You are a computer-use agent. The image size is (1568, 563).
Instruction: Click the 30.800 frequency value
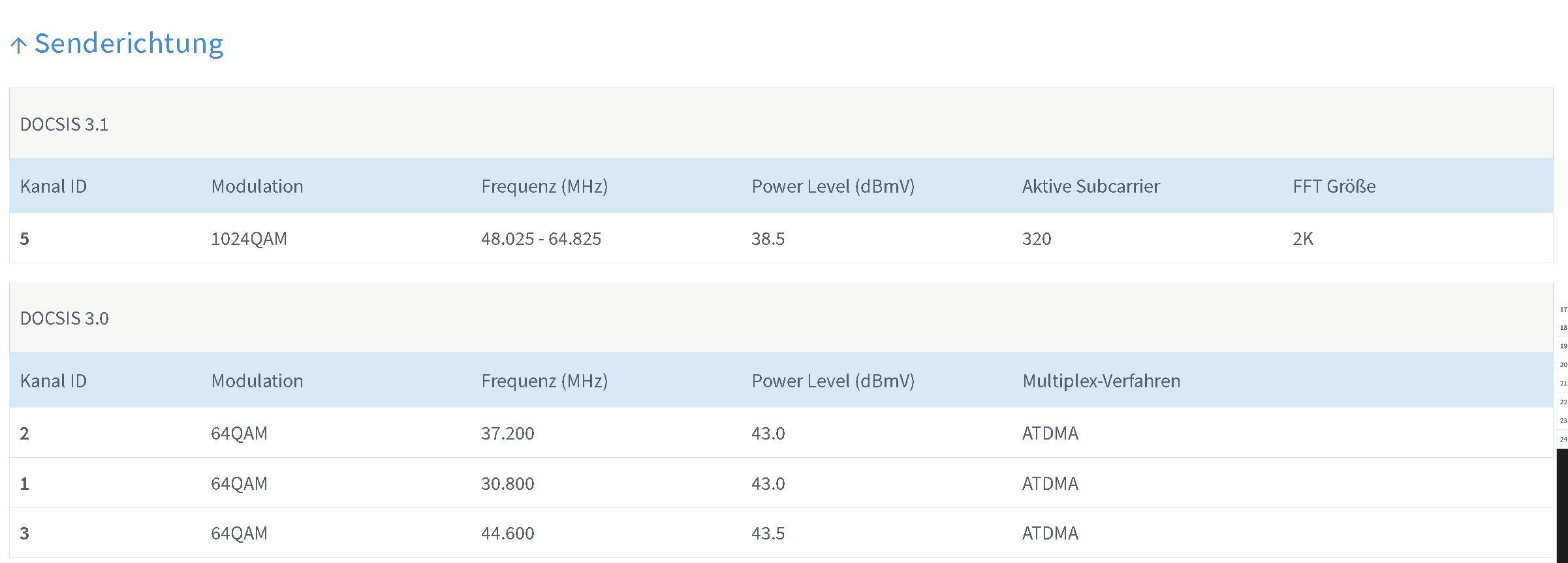point(508,483)
